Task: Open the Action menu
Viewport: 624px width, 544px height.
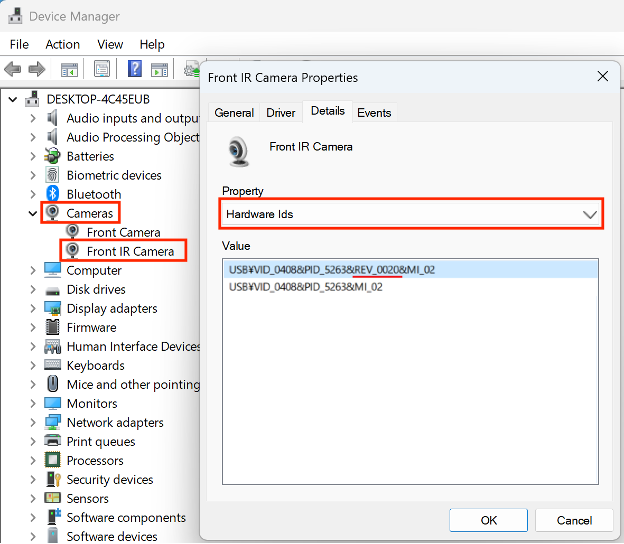Action: pos(62,44)
